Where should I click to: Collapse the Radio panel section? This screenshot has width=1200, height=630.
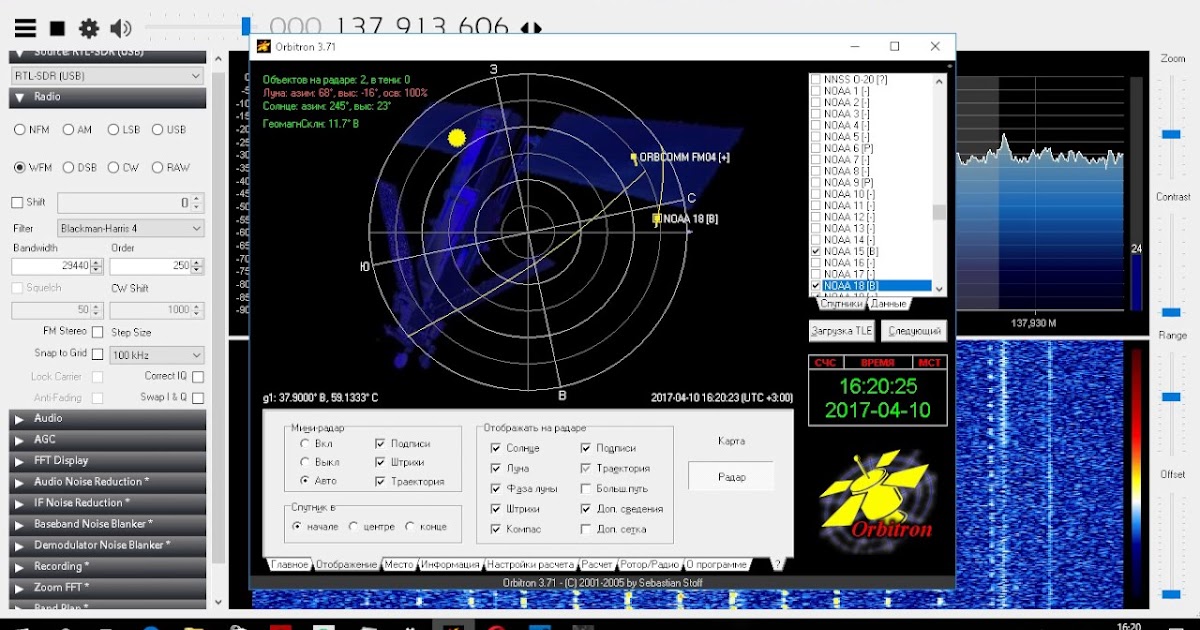[x=108, y=97]
